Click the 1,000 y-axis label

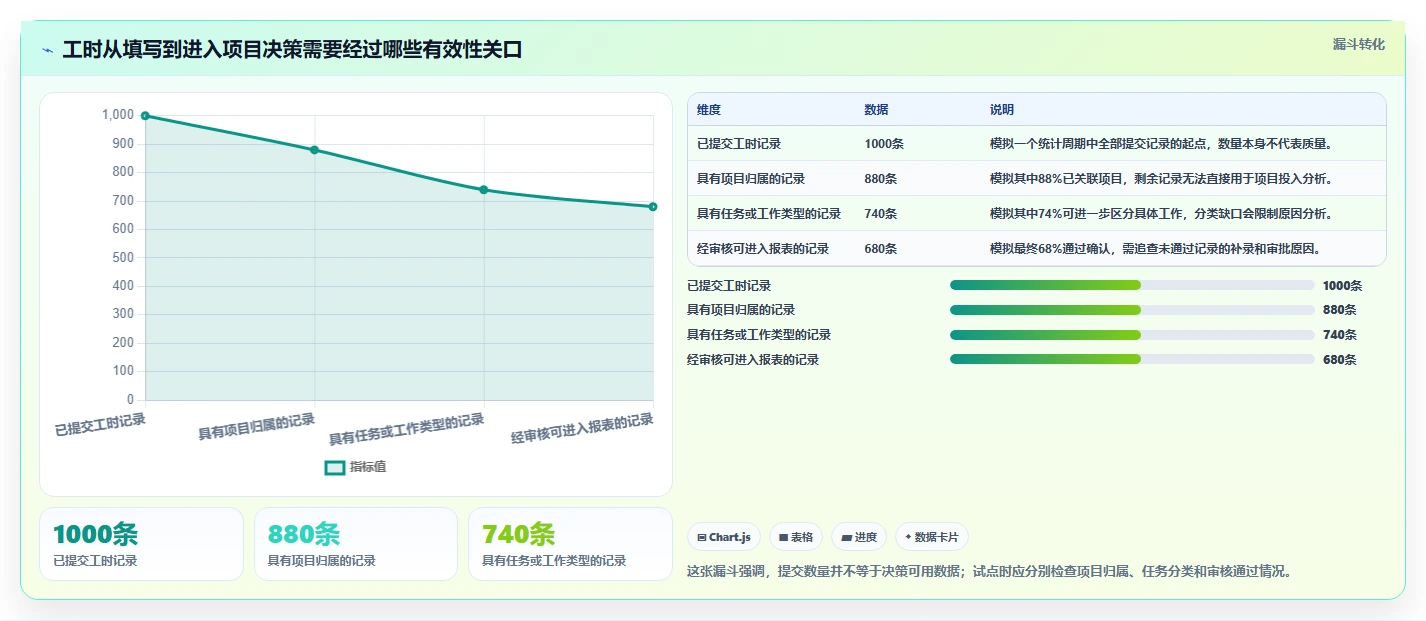(117, 115)
